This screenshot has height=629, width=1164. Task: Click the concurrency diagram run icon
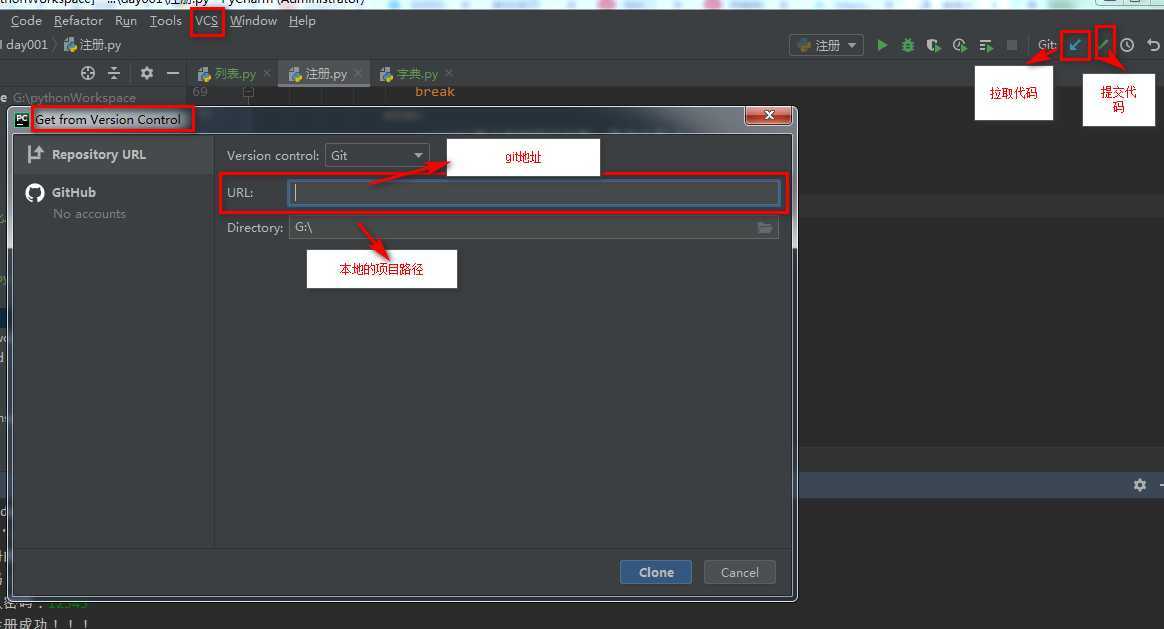(986, 45)
